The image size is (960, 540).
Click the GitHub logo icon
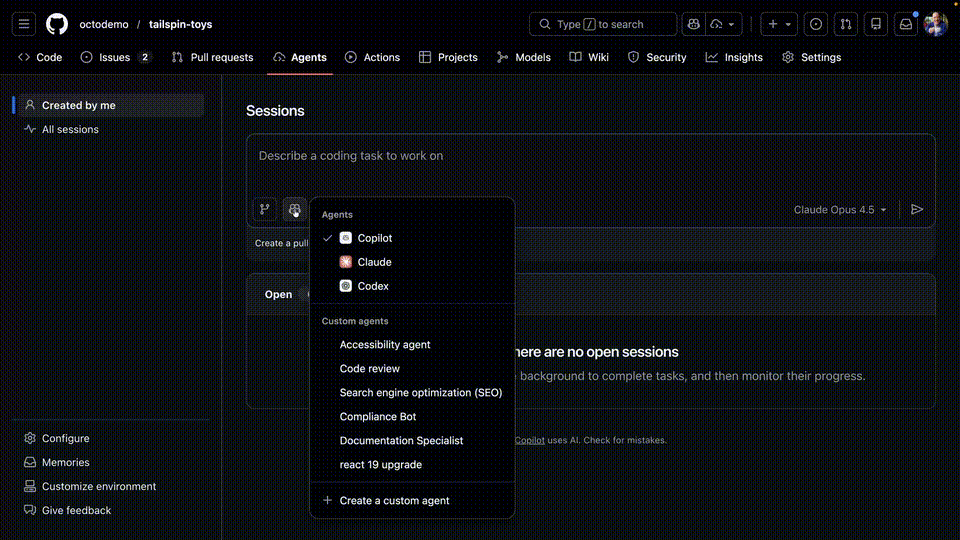[x=57, y=24]
